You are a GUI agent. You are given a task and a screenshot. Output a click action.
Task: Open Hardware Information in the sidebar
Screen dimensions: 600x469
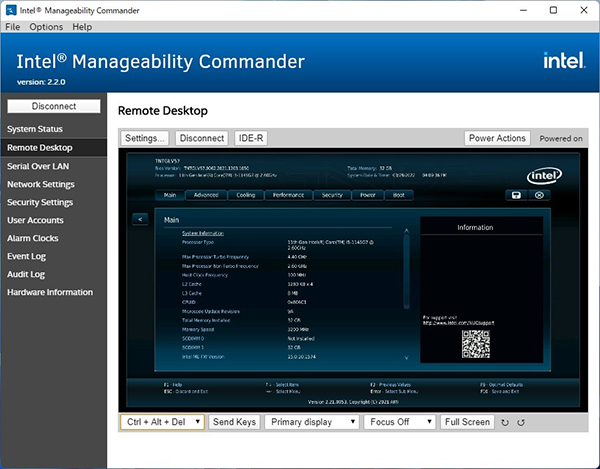coord(54,292)
